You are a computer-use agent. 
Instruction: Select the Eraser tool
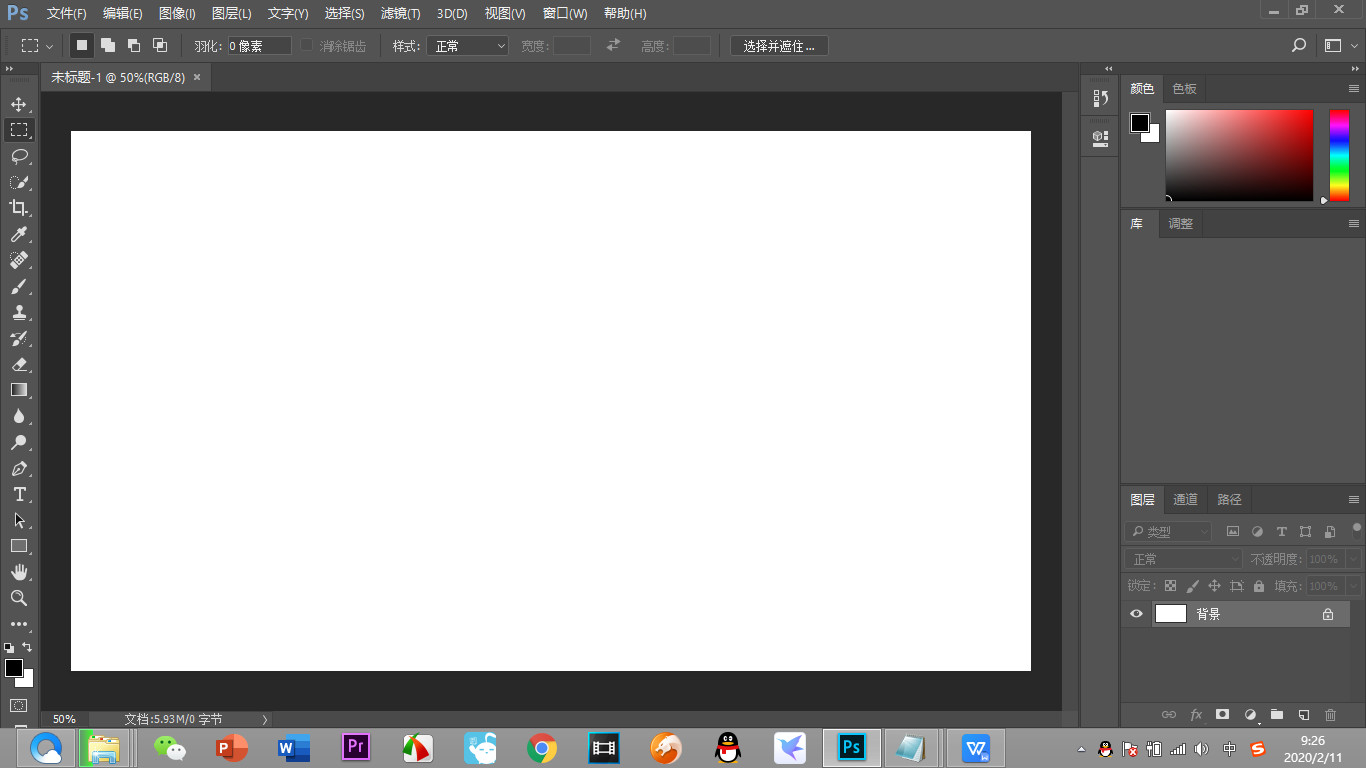coord(19,364)
